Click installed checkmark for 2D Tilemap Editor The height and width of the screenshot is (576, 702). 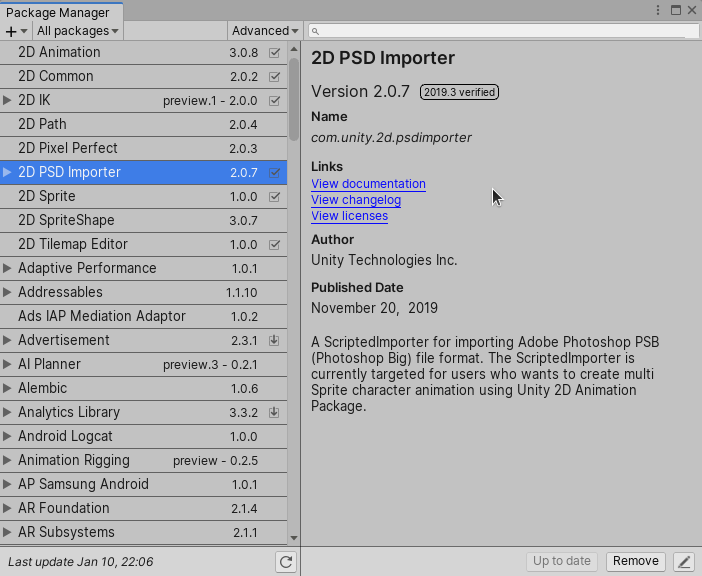coord(274,244)
